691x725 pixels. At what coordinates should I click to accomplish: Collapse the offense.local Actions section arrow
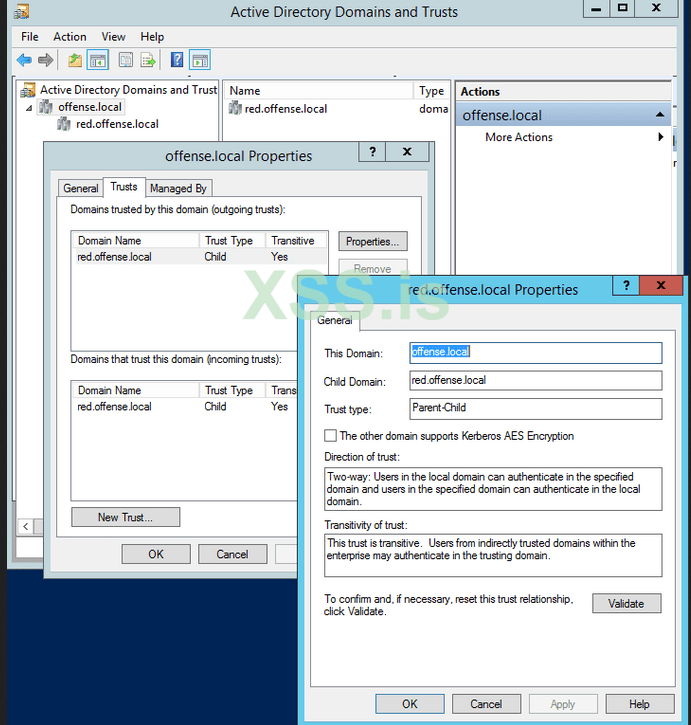point(660,115)
